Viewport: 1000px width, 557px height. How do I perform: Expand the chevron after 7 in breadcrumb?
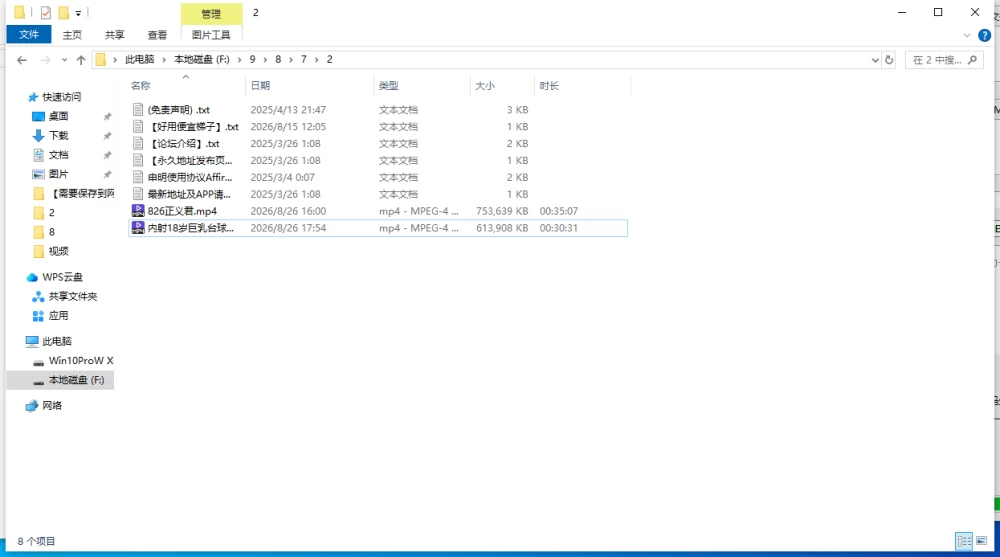coord(316,59)
